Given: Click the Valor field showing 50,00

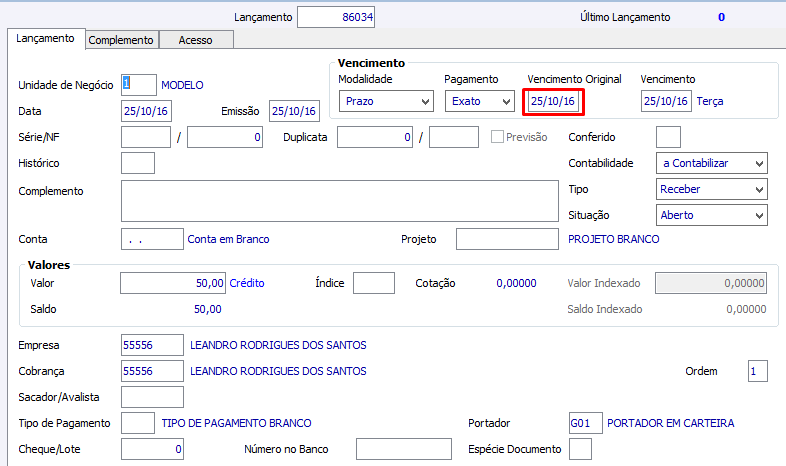Looking at the screenshot, I should tap(173, 283).
